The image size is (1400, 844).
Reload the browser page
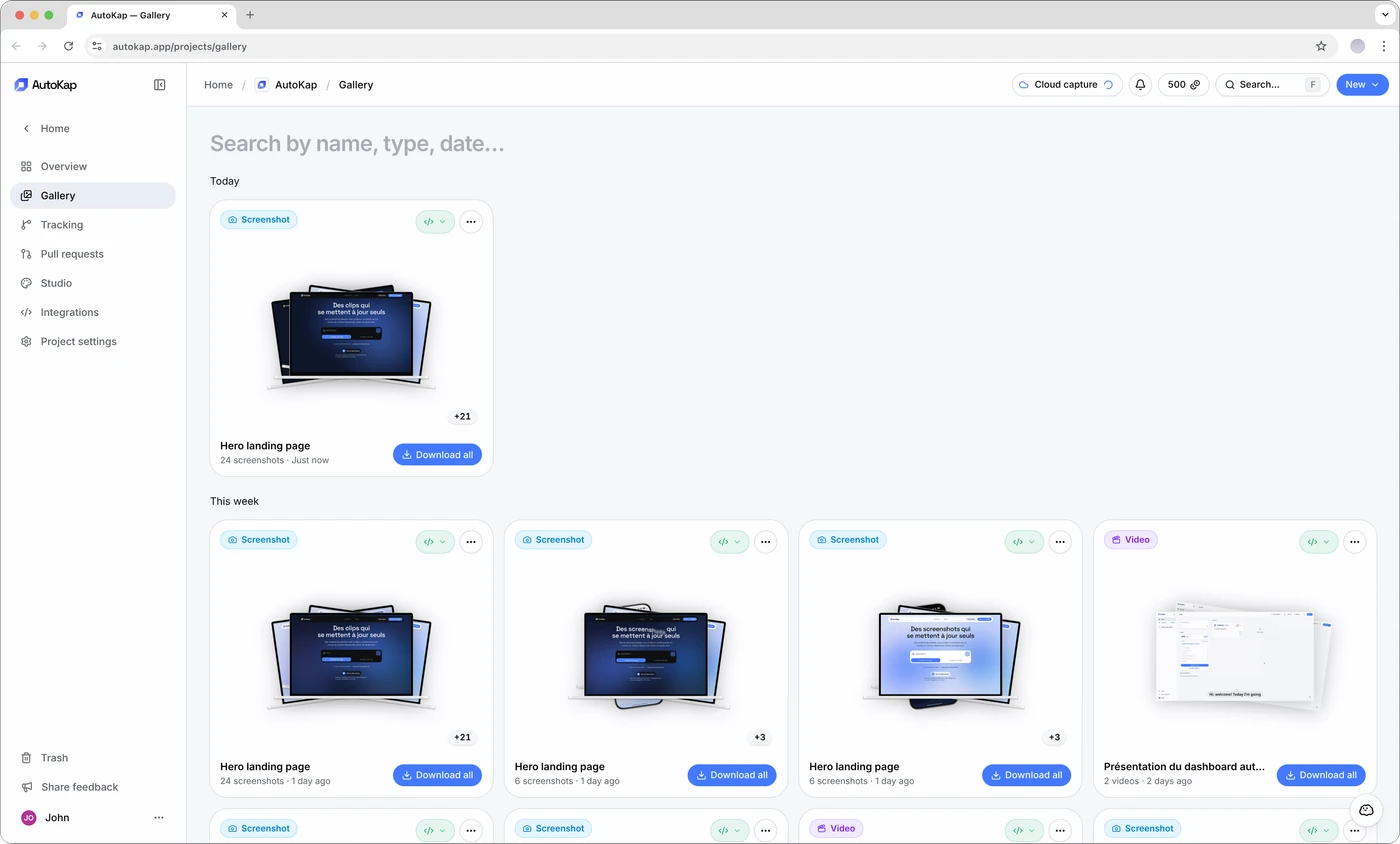pyautogui.click(x=68, y=46)
